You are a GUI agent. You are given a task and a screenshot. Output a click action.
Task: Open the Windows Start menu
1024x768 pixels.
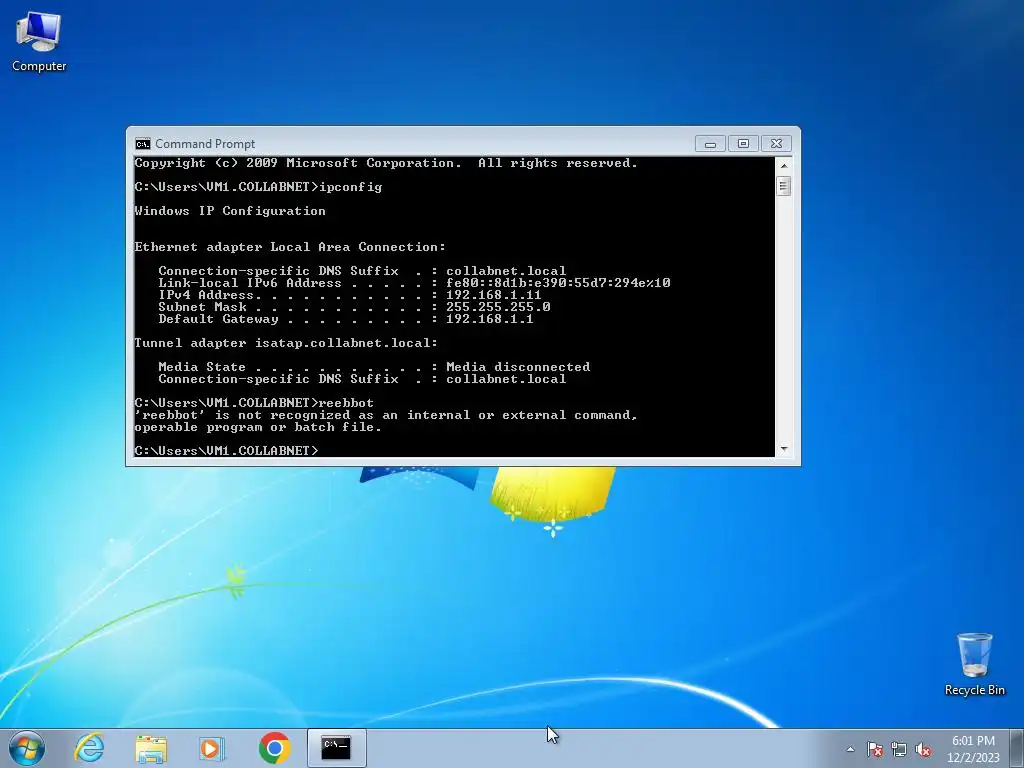pyautogui.click(x=27, y=748)
